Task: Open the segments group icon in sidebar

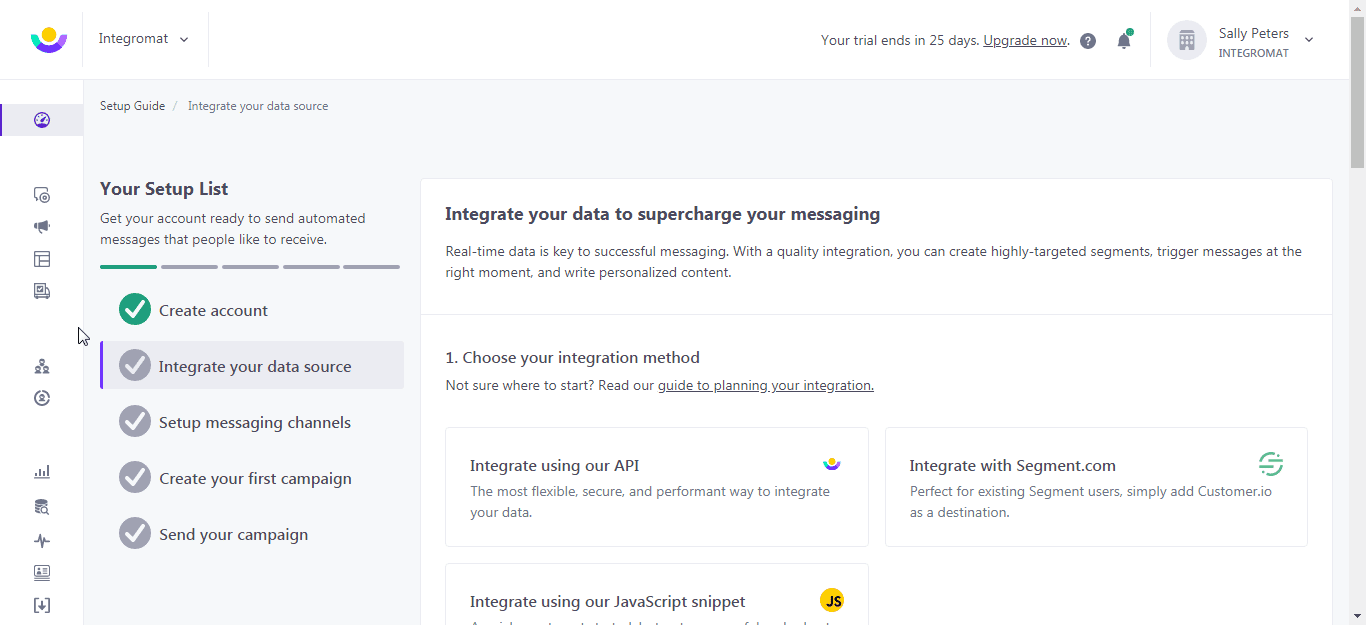Action: tap(41, 366)
